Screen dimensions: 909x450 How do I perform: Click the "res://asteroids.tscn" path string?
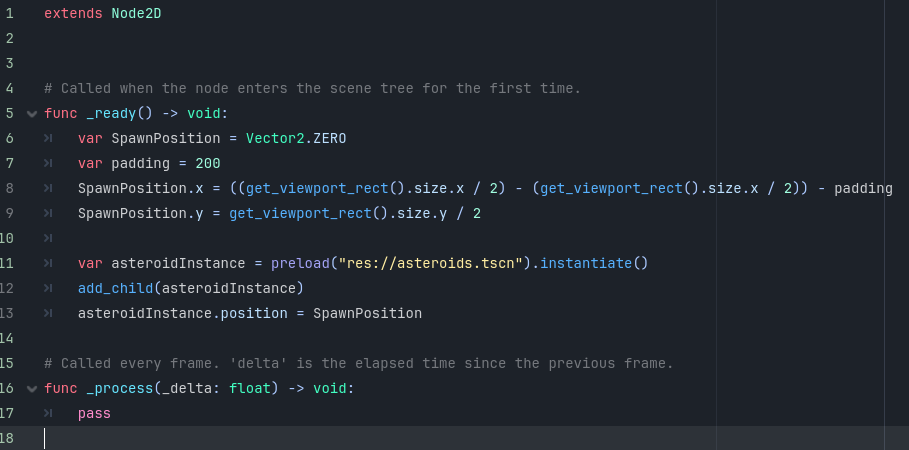[x=430, y=263]
